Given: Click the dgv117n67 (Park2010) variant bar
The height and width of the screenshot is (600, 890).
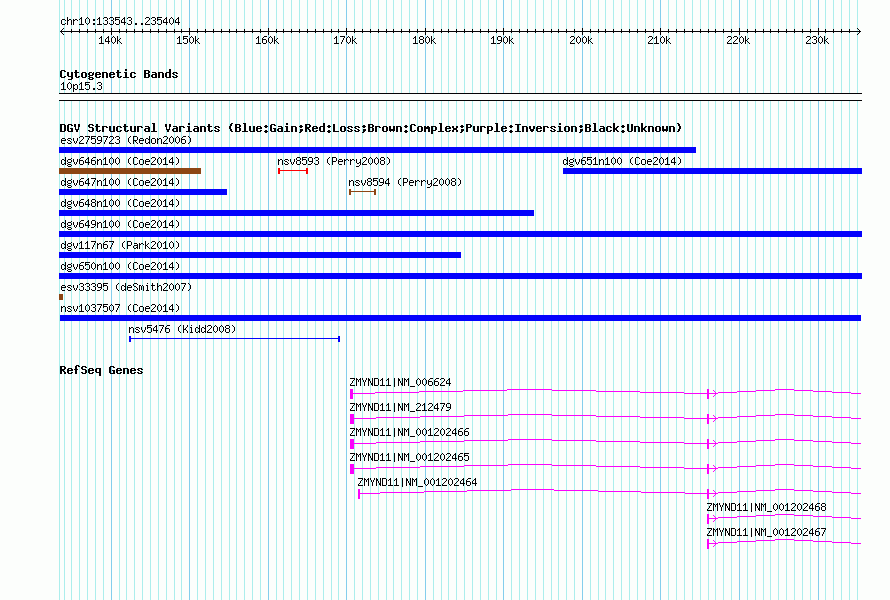Looking at the screenshot, I should click(260, 255).
